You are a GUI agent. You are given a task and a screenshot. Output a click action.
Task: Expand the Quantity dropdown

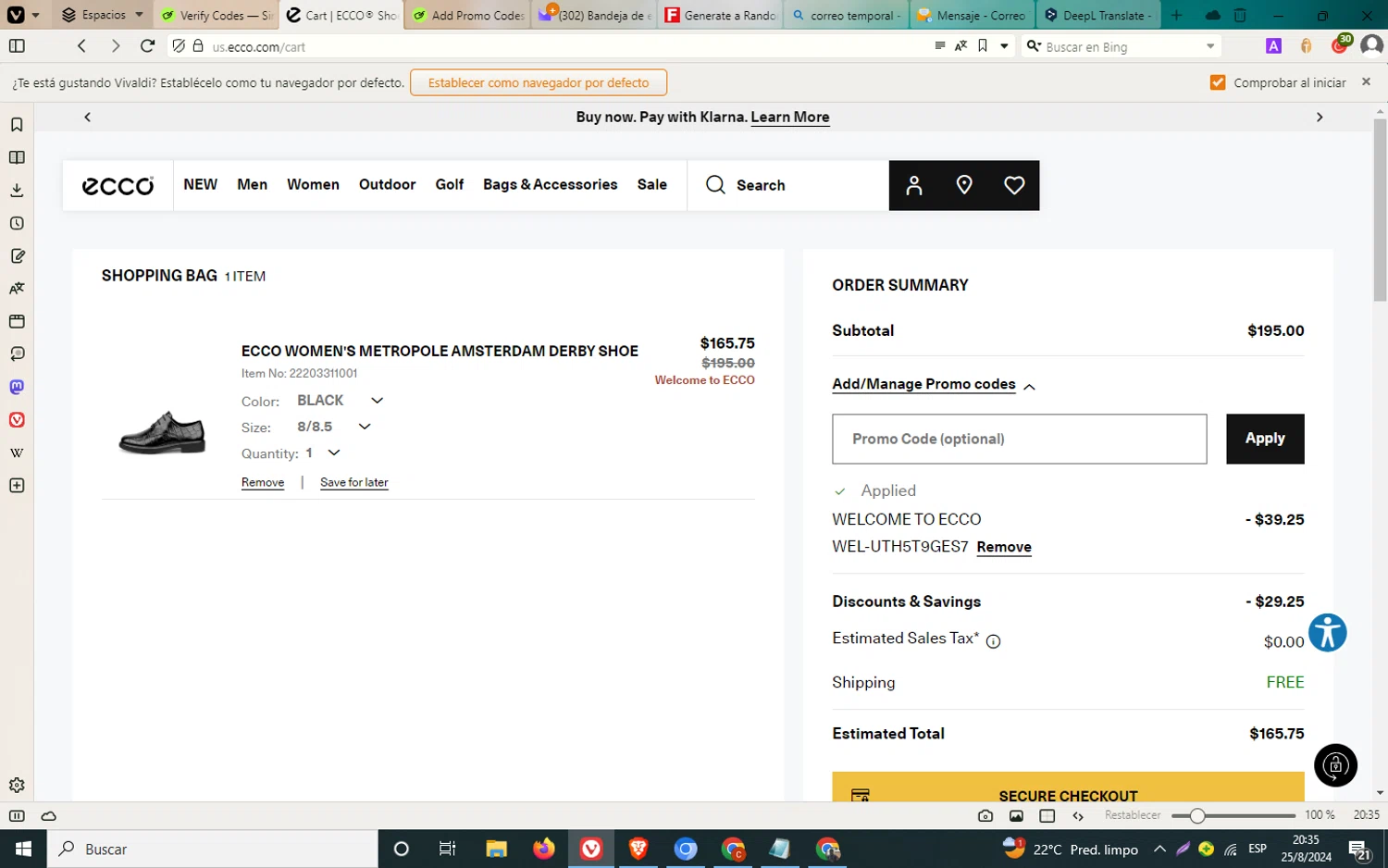pos(334,453)
